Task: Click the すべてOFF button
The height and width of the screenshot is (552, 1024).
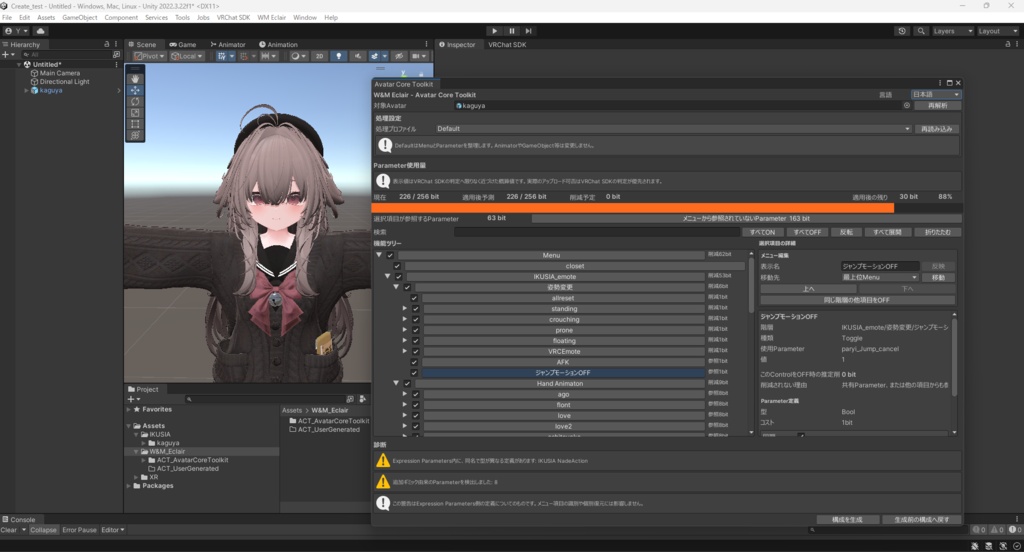Action: (807, 232)
